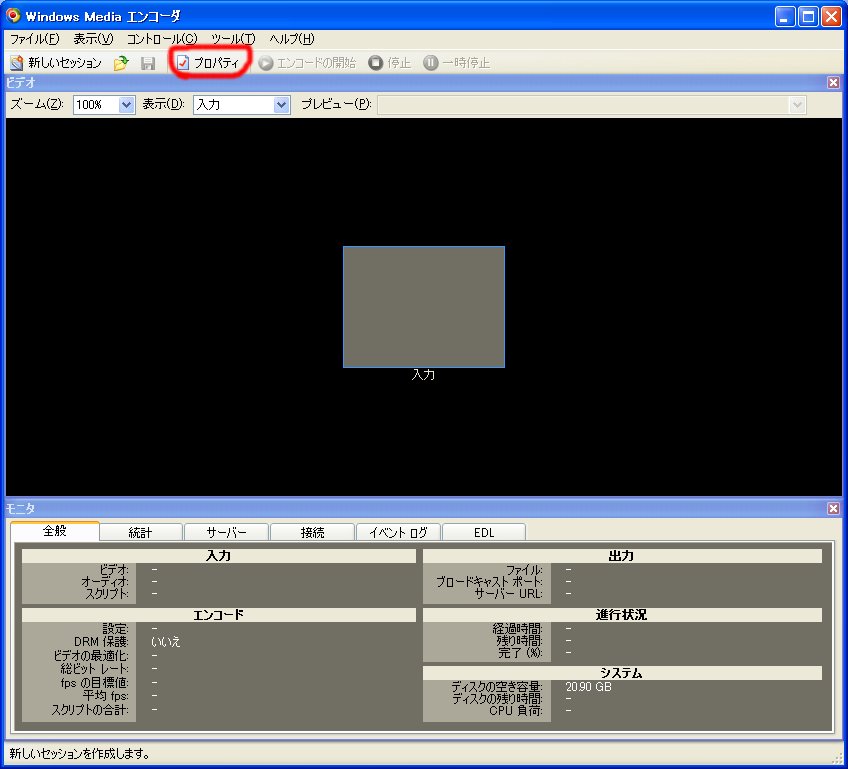The height and width of the screenshot is (769, 848).
Task: Close the ビデオ panel
Action: click(833, 82)
